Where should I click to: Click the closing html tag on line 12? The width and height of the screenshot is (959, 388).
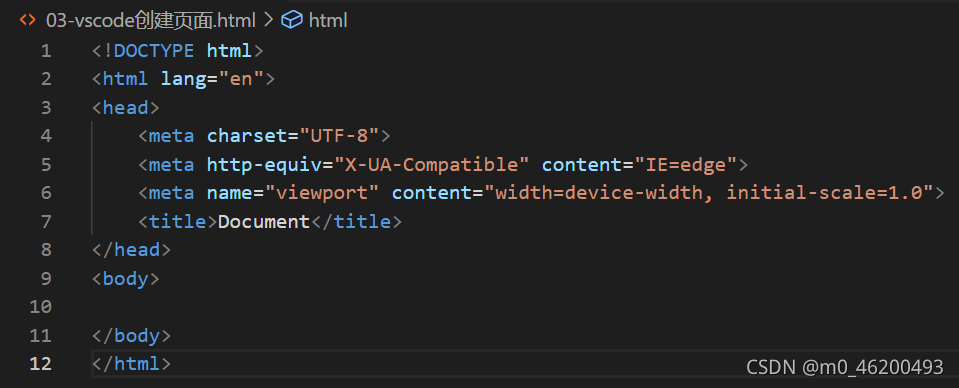(131, 364)
